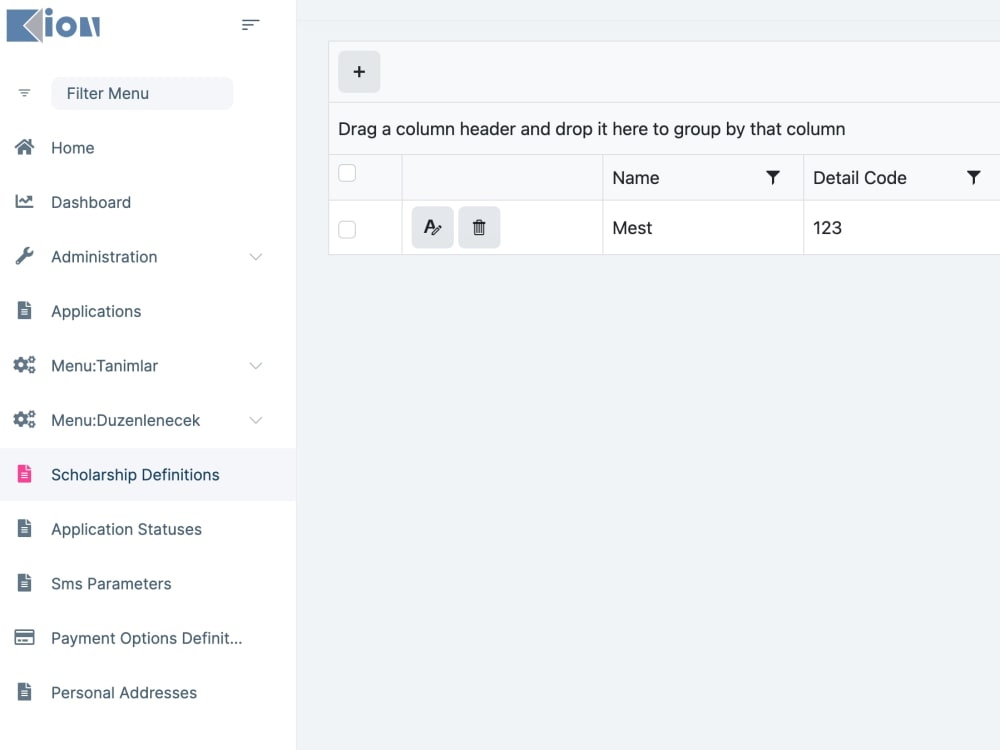
Task: Go to Dashboard page
Action: (x=91, y=202)
